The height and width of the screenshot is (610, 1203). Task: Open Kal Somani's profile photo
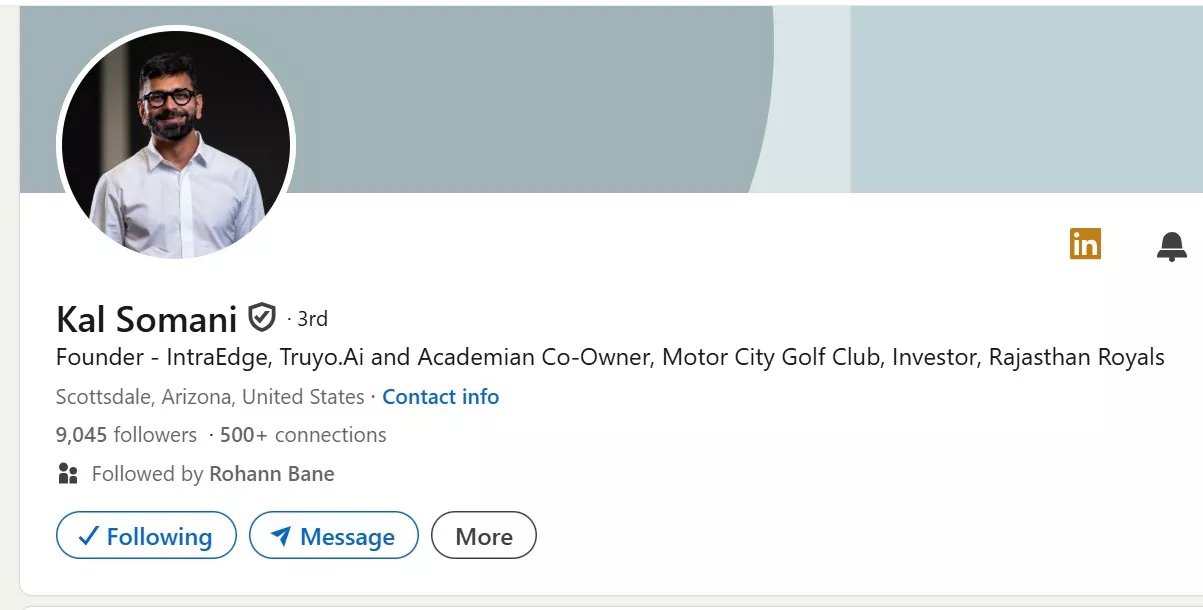coord(176,145)
